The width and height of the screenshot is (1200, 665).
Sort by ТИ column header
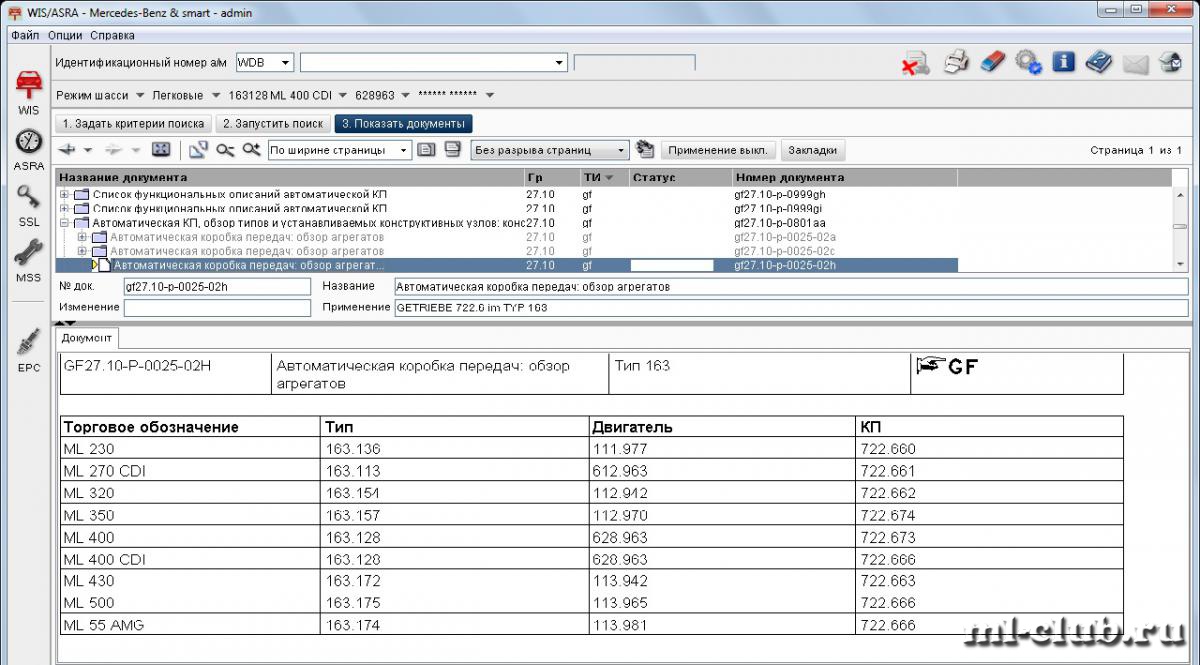click(x=603, y=177)
